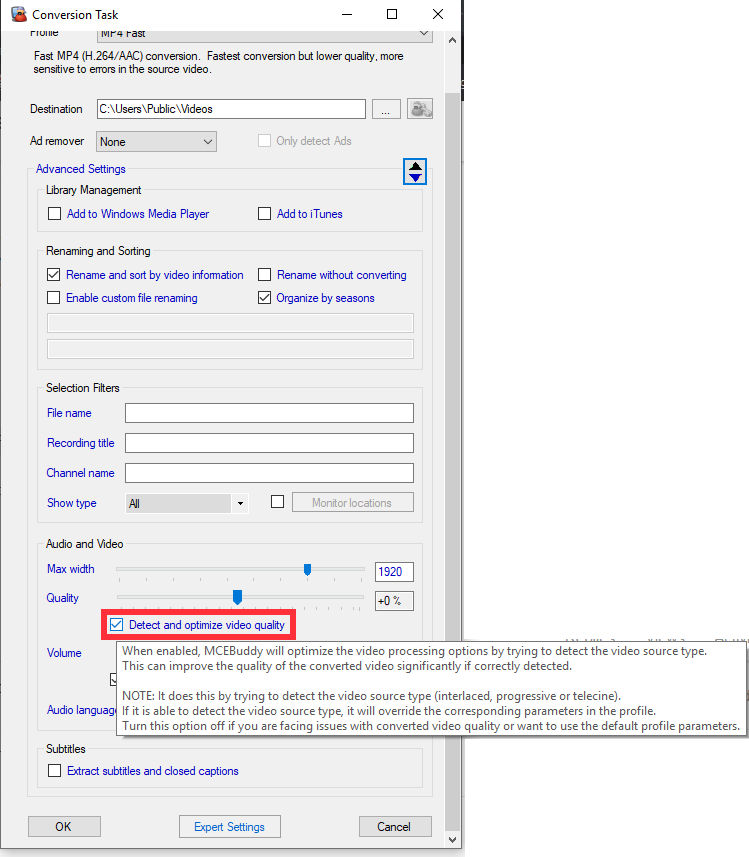
Task: Enable Add to Windows Media Player
Action: pyautogui.click(x=55, y=214)
